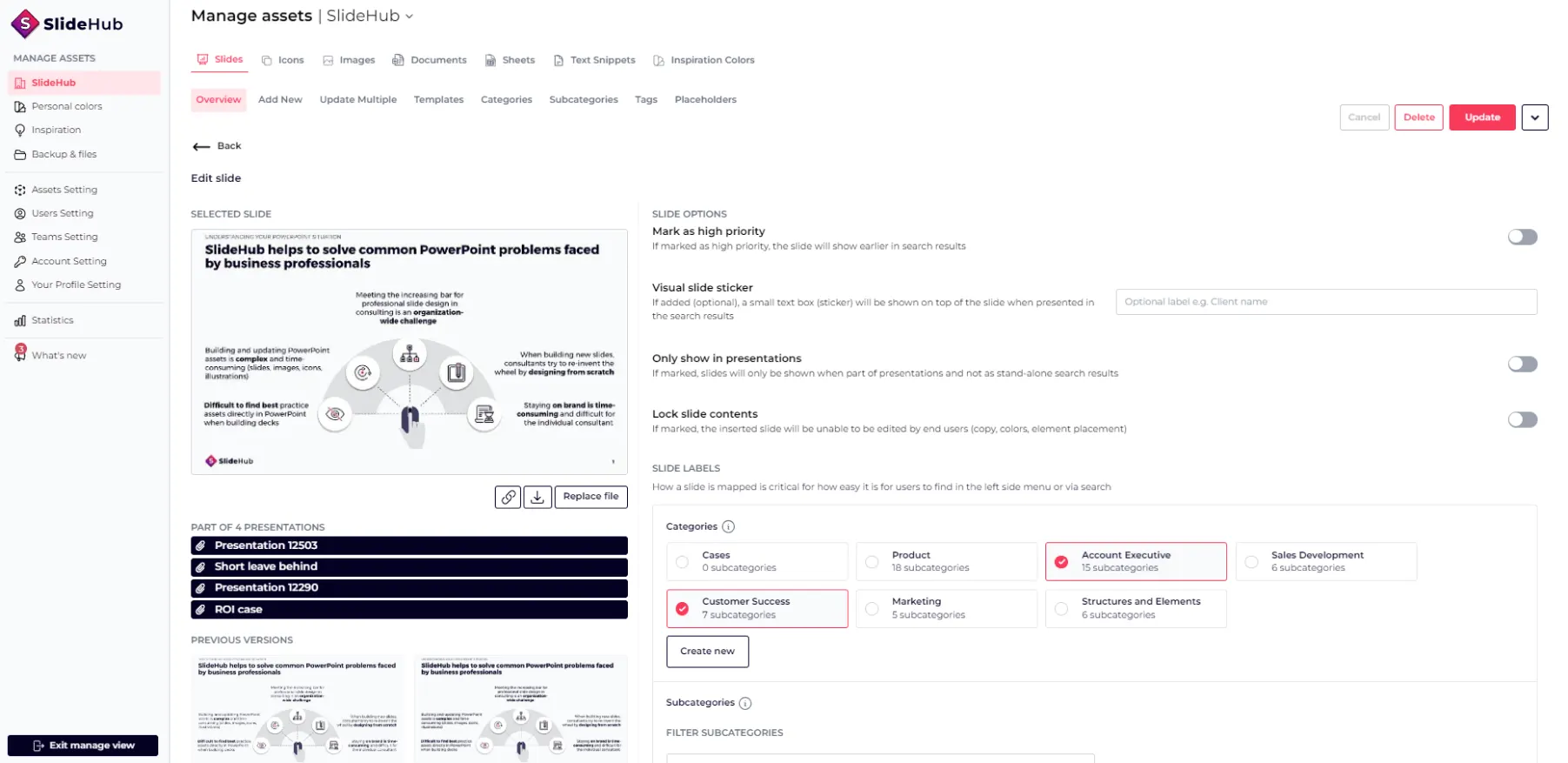This screenshot has width=1568, height=763.
Task: Click the Inspiration lightbulb icon
Action: coord(20,130)
